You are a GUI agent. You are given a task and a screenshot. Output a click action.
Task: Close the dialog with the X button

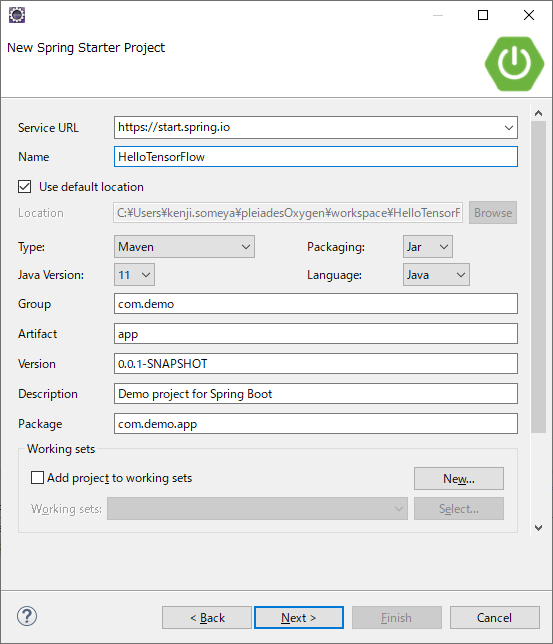[529, 15]
